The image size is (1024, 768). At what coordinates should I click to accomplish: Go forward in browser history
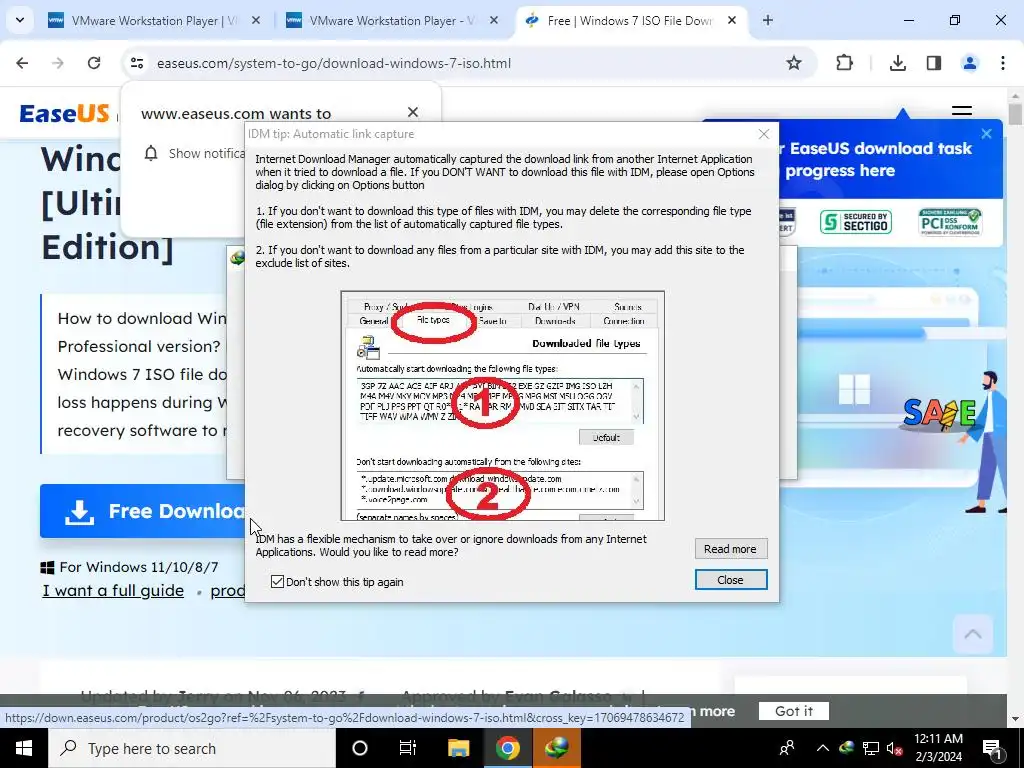(x=58, y=63)
